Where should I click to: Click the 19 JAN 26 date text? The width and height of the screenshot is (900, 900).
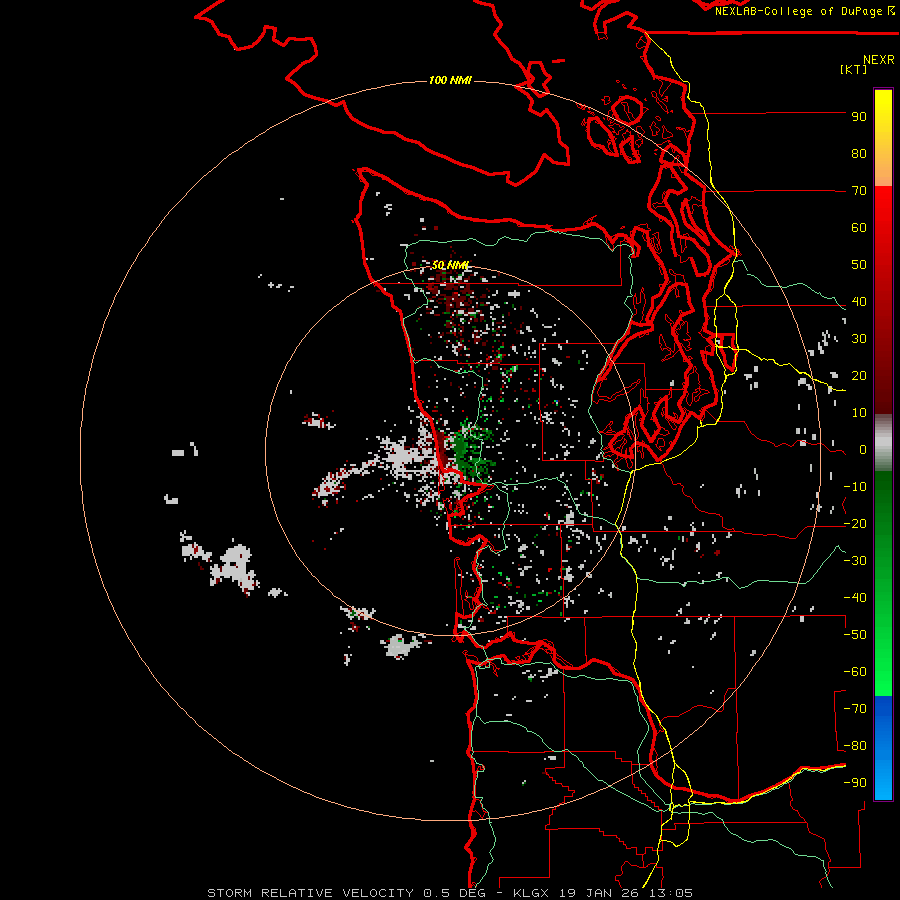[x=600, y=893]
